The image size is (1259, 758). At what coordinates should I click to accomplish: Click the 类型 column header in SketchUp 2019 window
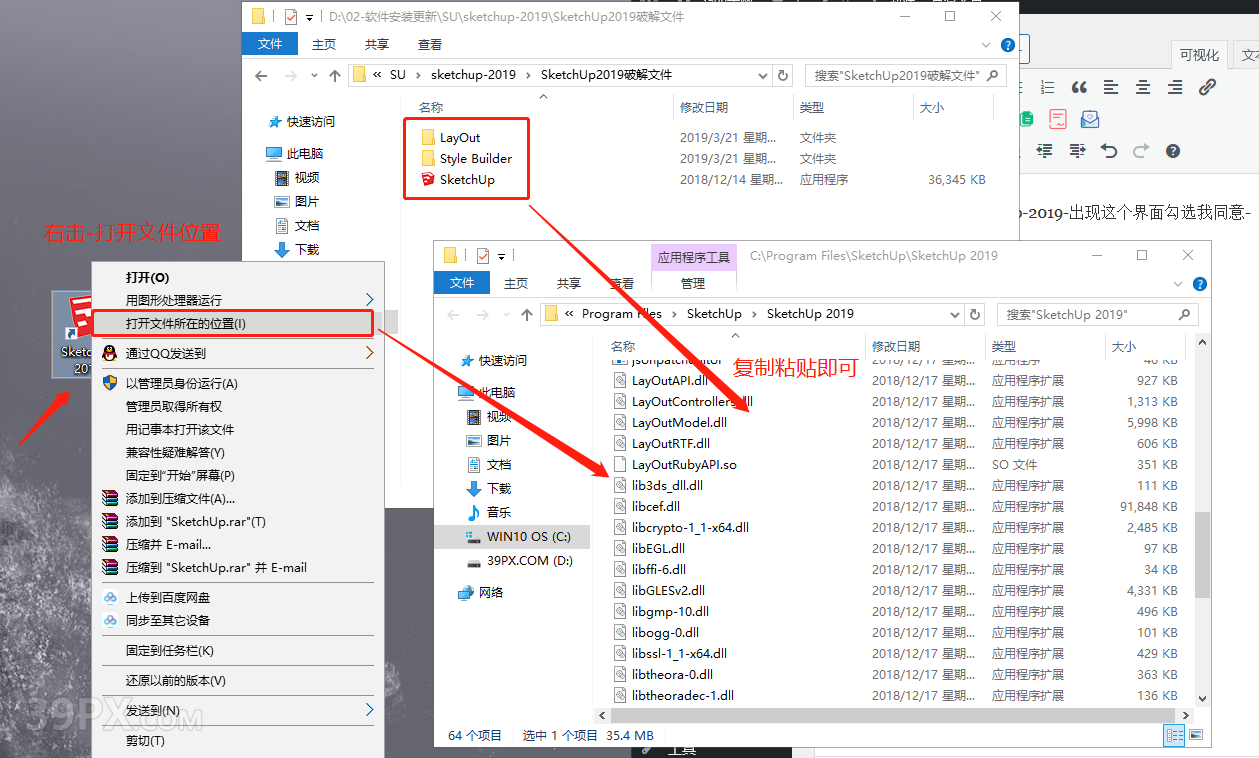[1003, 346]
